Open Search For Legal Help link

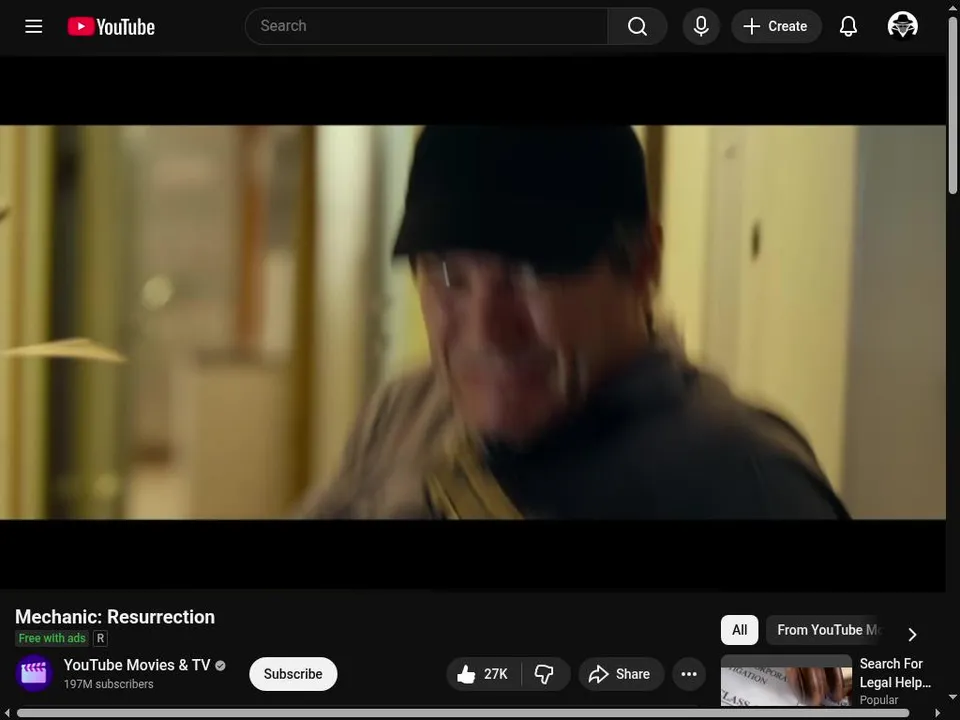click(895, 673)
